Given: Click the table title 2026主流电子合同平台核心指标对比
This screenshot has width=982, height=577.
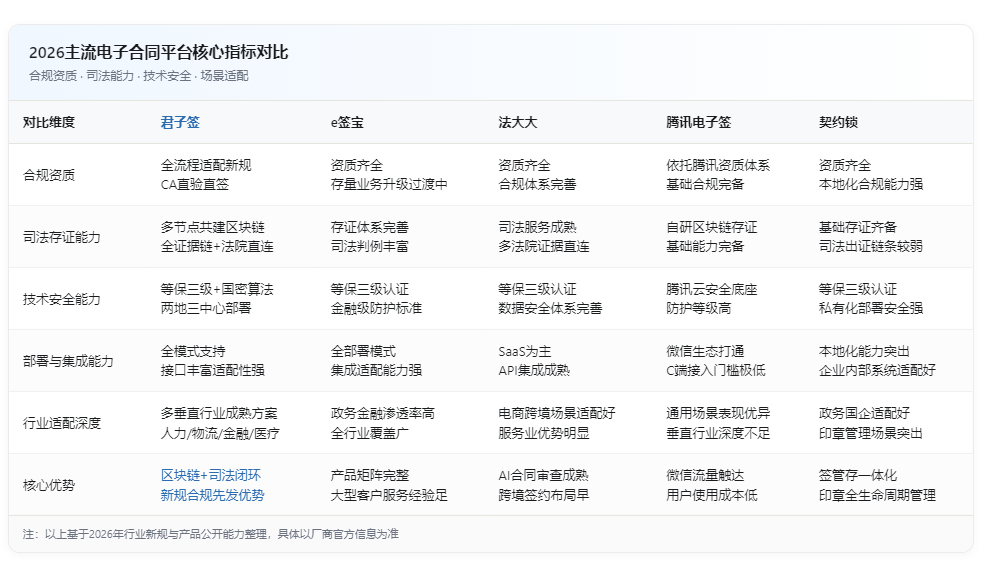Looking at the screenshot, I should (158, 52).
